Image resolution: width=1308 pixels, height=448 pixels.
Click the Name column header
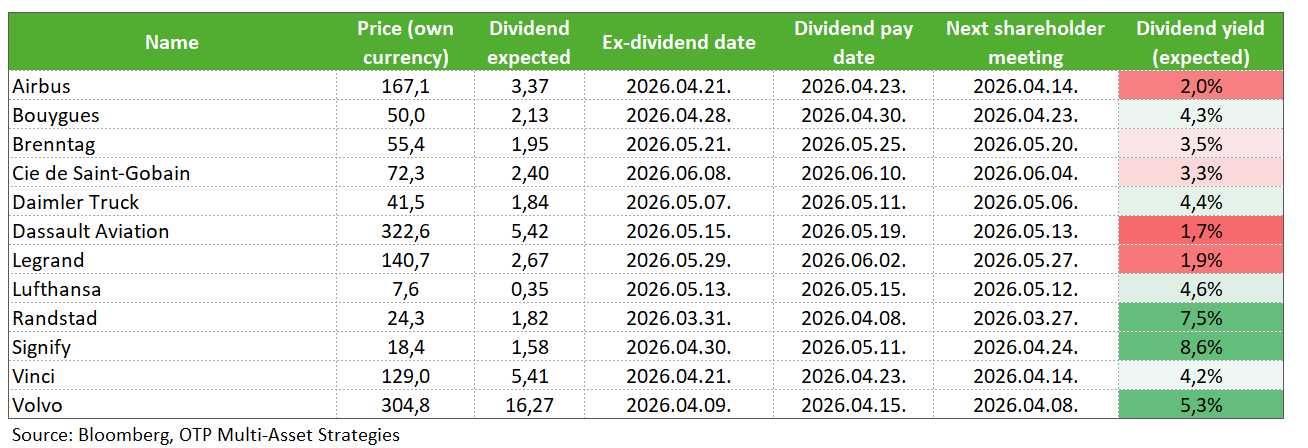[x=172, y=43]
